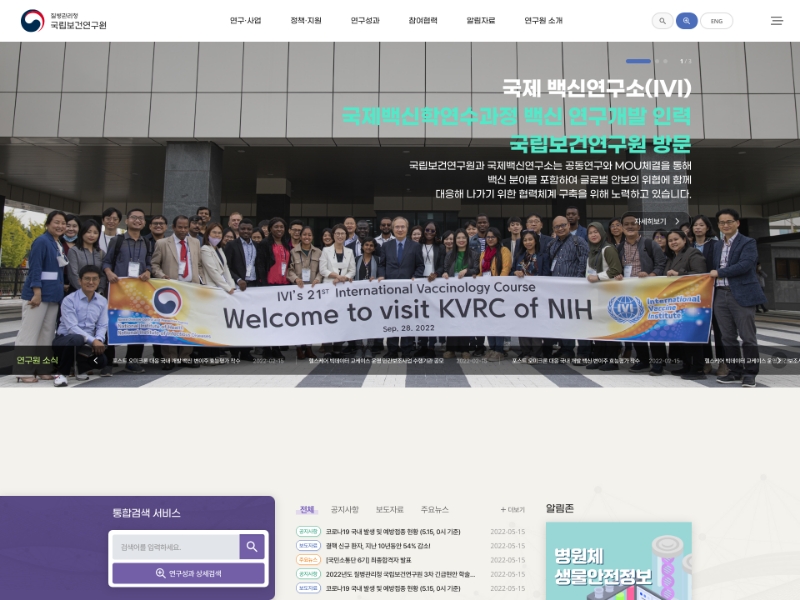Click the 1/3 slide counter text
The height and width of the screenshot is (600, 800).
pyautogui.click(x=686, y=61)
